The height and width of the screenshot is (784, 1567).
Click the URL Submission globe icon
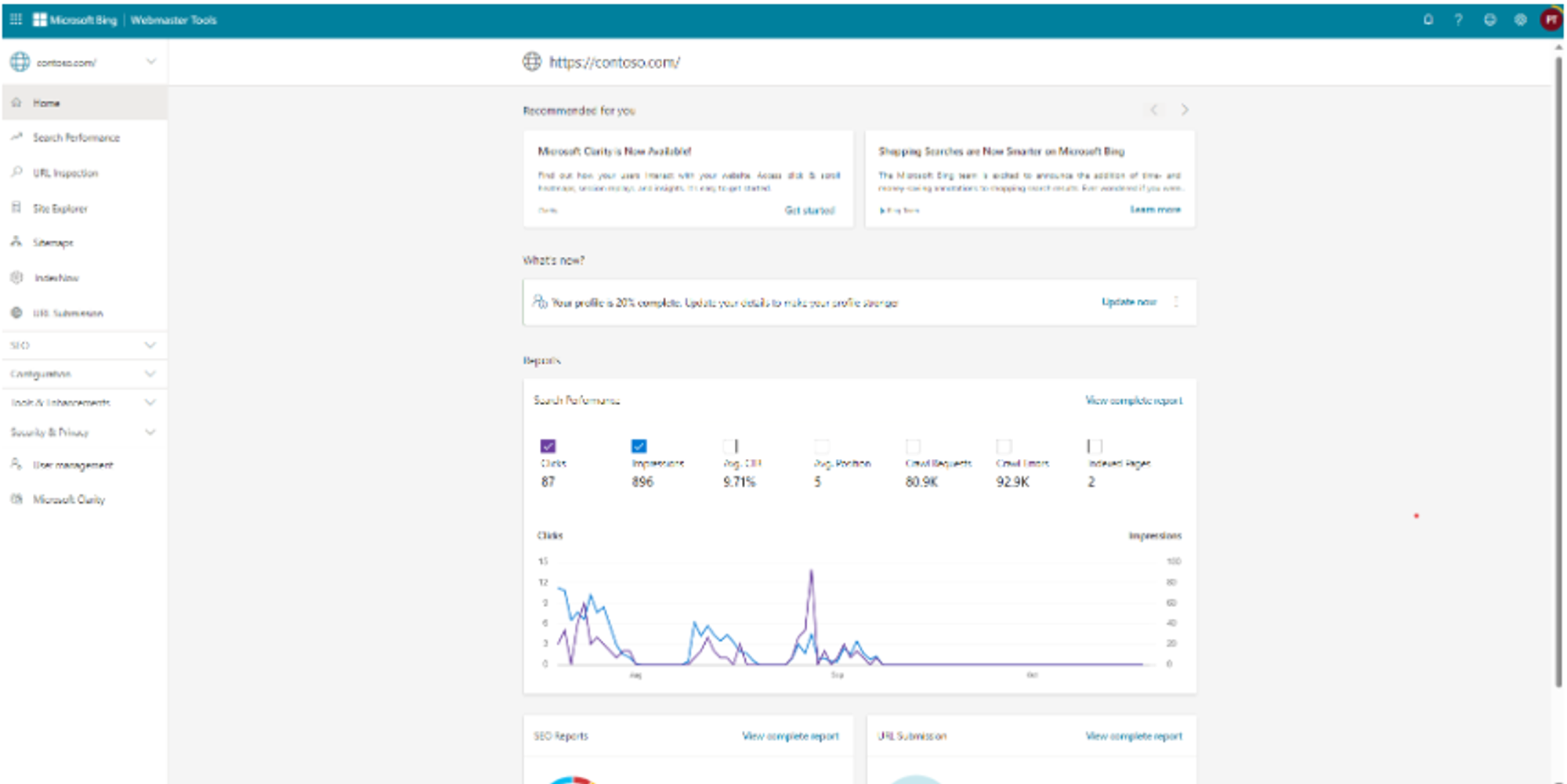click(x=16, y=313)
